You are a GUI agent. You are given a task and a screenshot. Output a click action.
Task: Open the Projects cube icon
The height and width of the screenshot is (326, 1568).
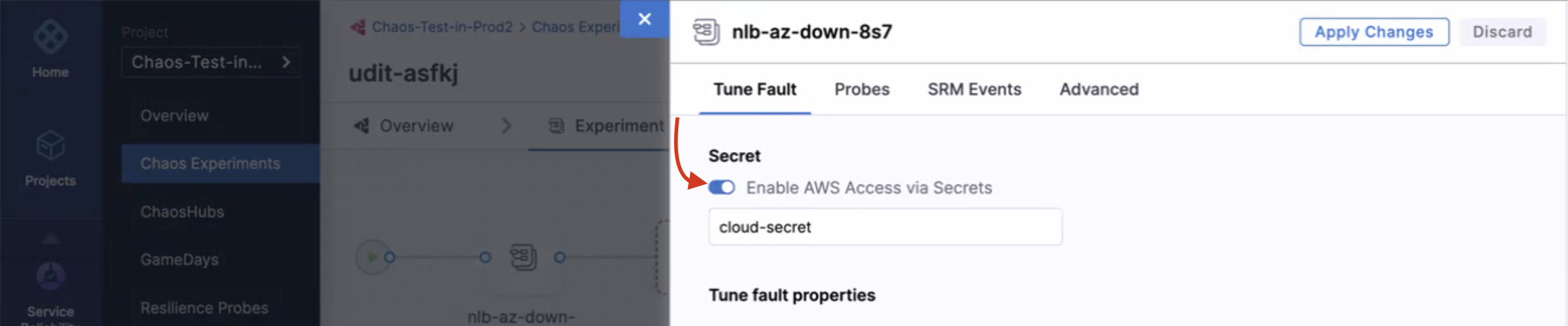50,145
